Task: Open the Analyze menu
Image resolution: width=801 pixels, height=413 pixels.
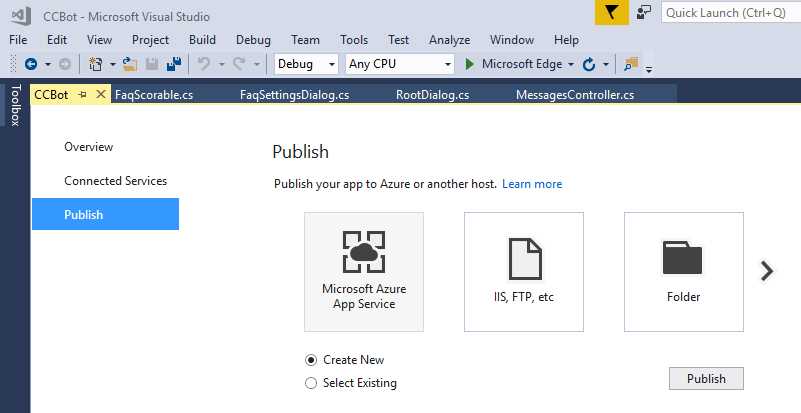Action: 450,40
